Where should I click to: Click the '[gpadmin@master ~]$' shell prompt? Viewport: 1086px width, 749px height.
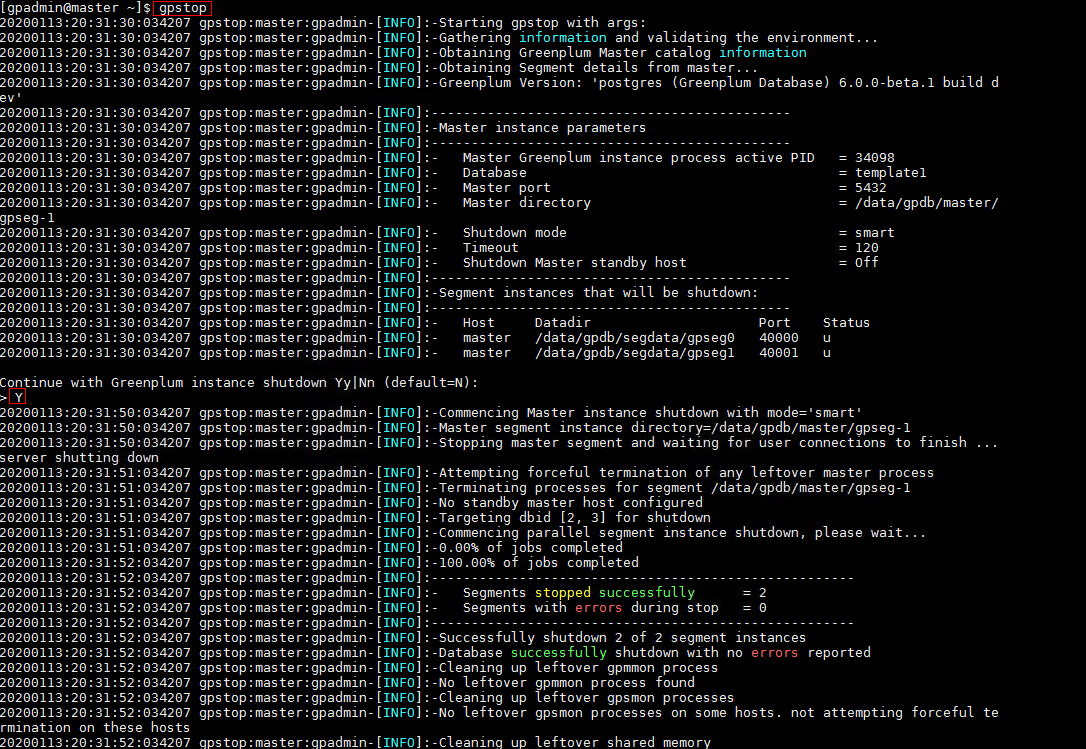[75, 8]
